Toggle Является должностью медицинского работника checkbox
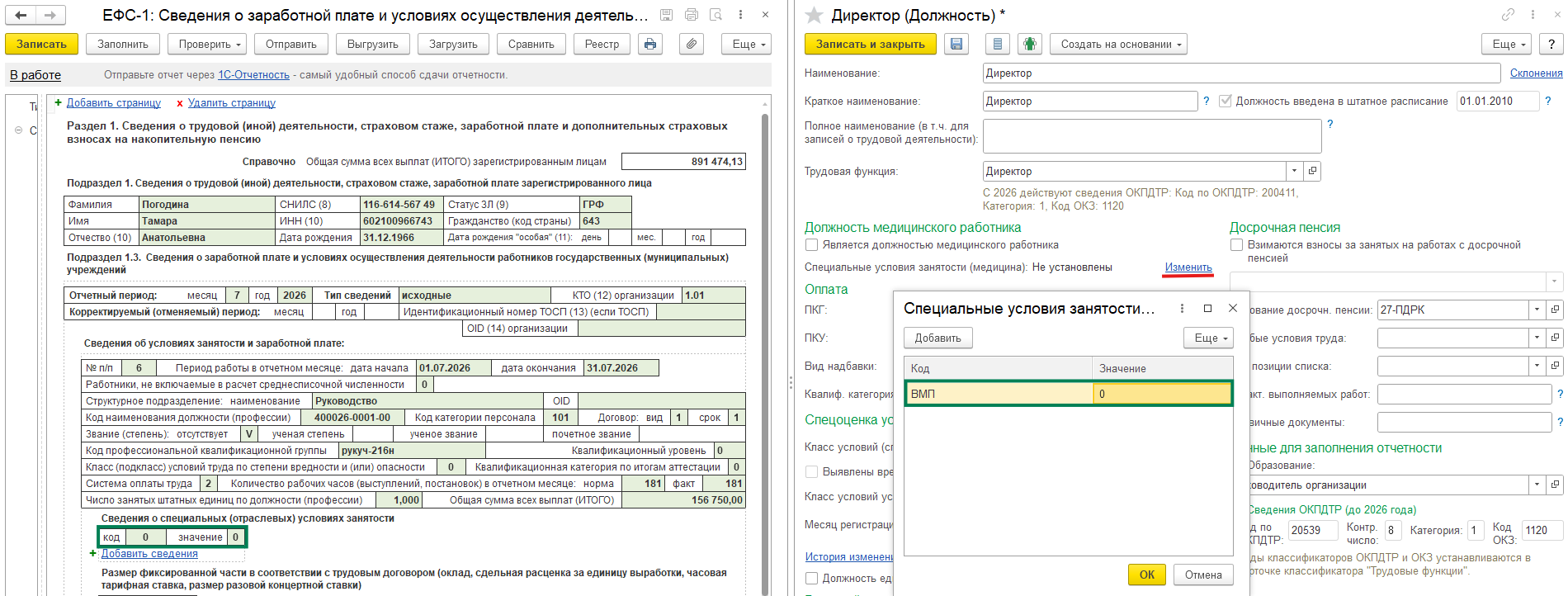 811,244
